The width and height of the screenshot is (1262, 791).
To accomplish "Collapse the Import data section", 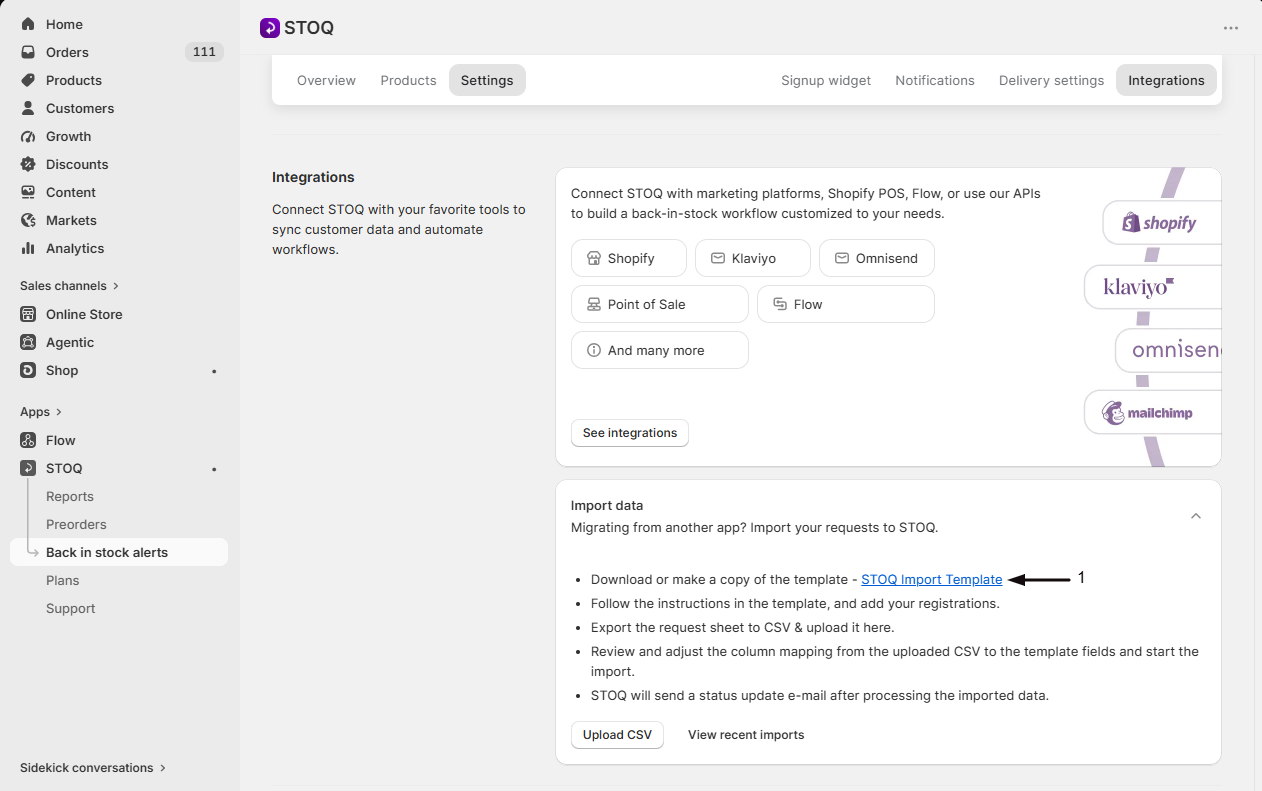I will (1196, 516).
